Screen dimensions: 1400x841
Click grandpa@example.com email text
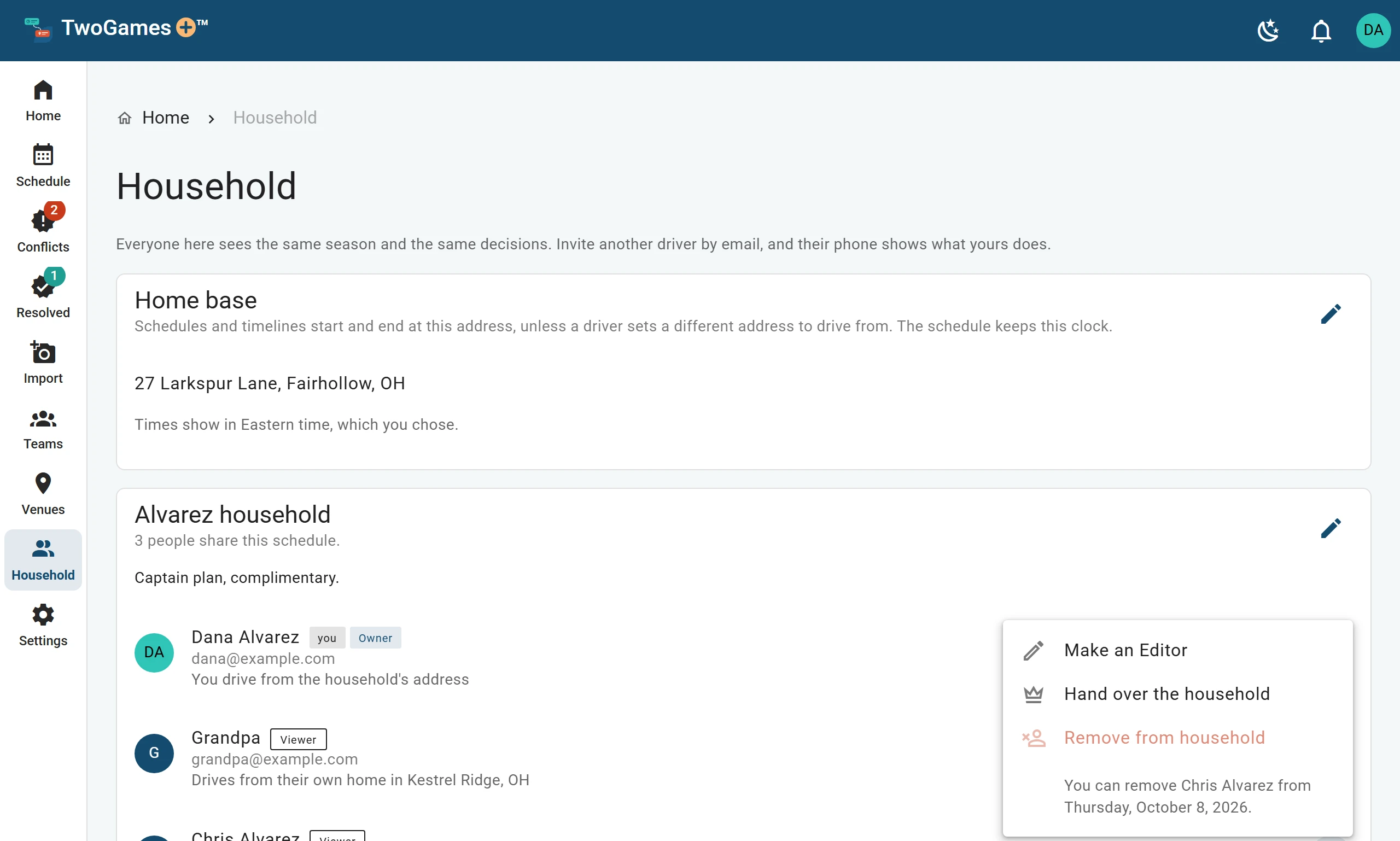[x=275, y=760]
